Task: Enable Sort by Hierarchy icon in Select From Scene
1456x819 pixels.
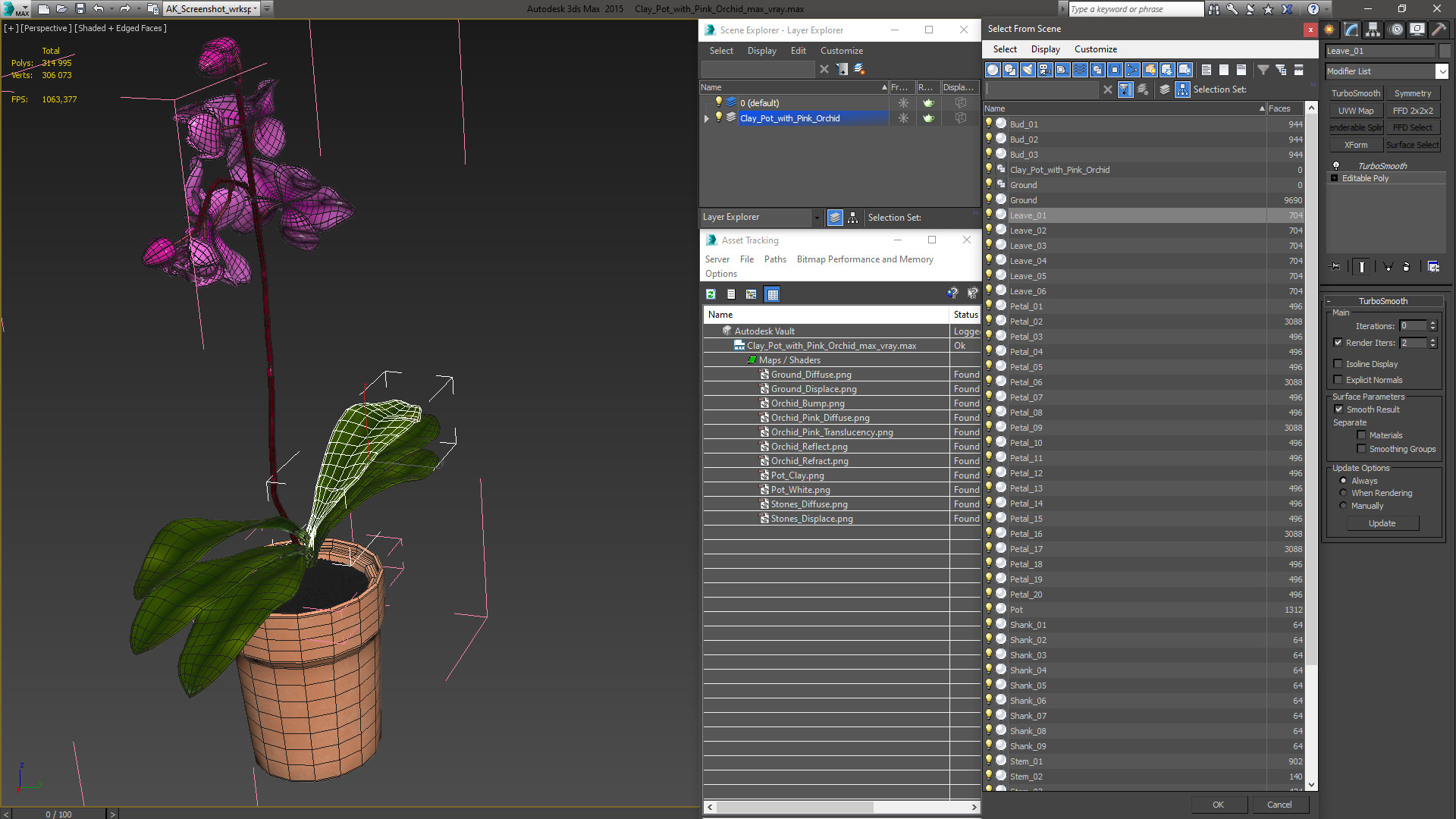Action: [1182, 89]
